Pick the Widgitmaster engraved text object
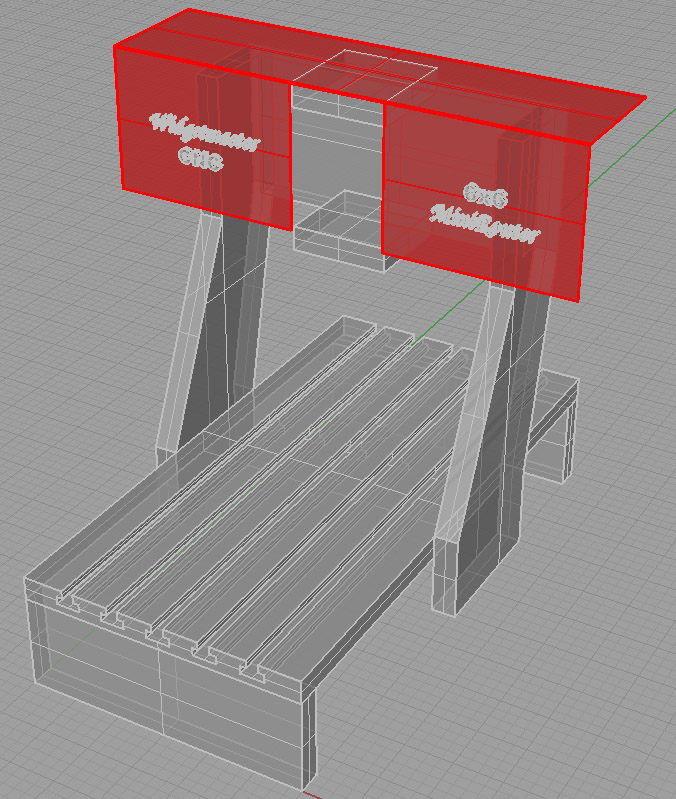The image size is (676, 799). pyautogui.click(x=204, y=132)
